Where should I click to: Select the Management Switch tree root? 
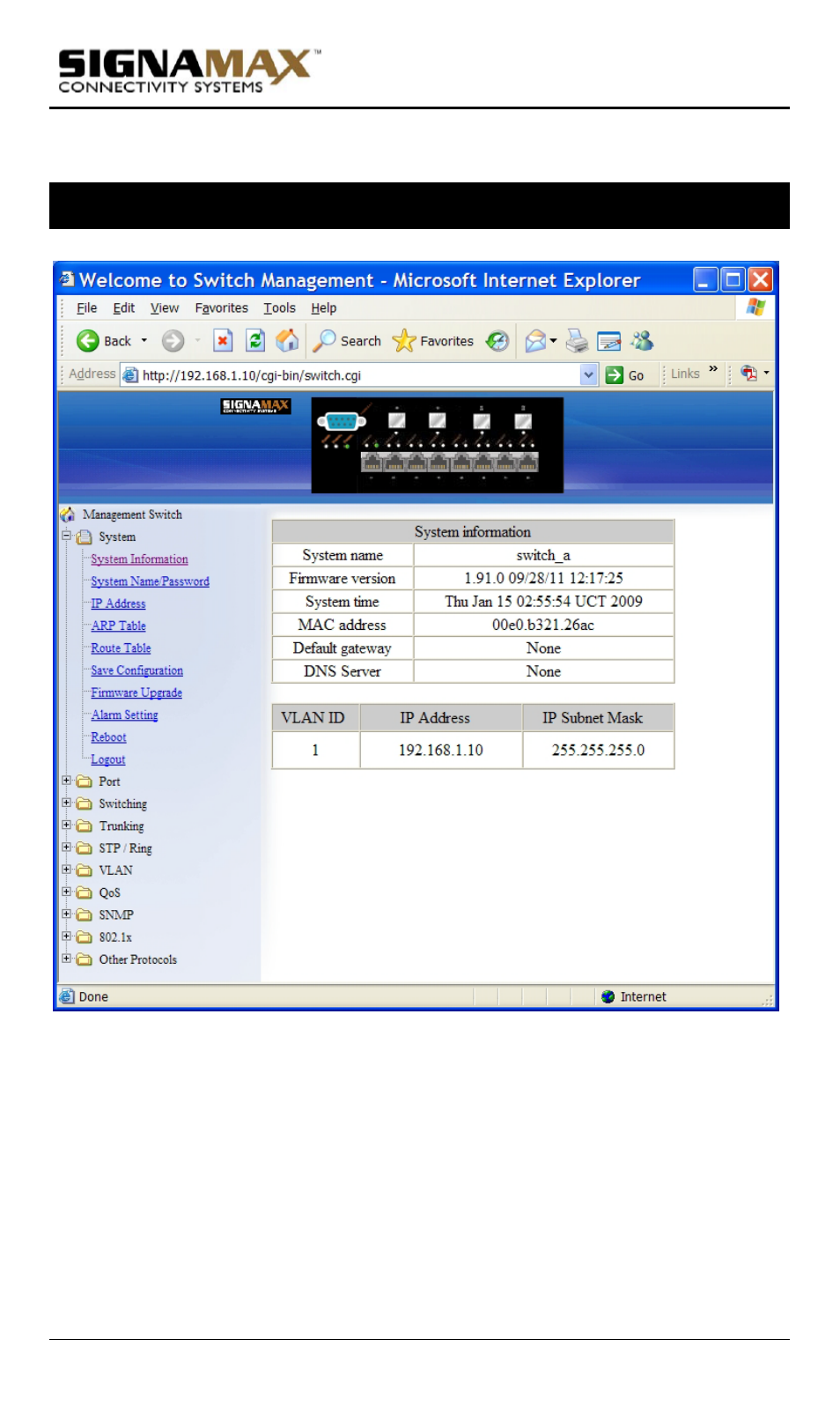(132, 515)
